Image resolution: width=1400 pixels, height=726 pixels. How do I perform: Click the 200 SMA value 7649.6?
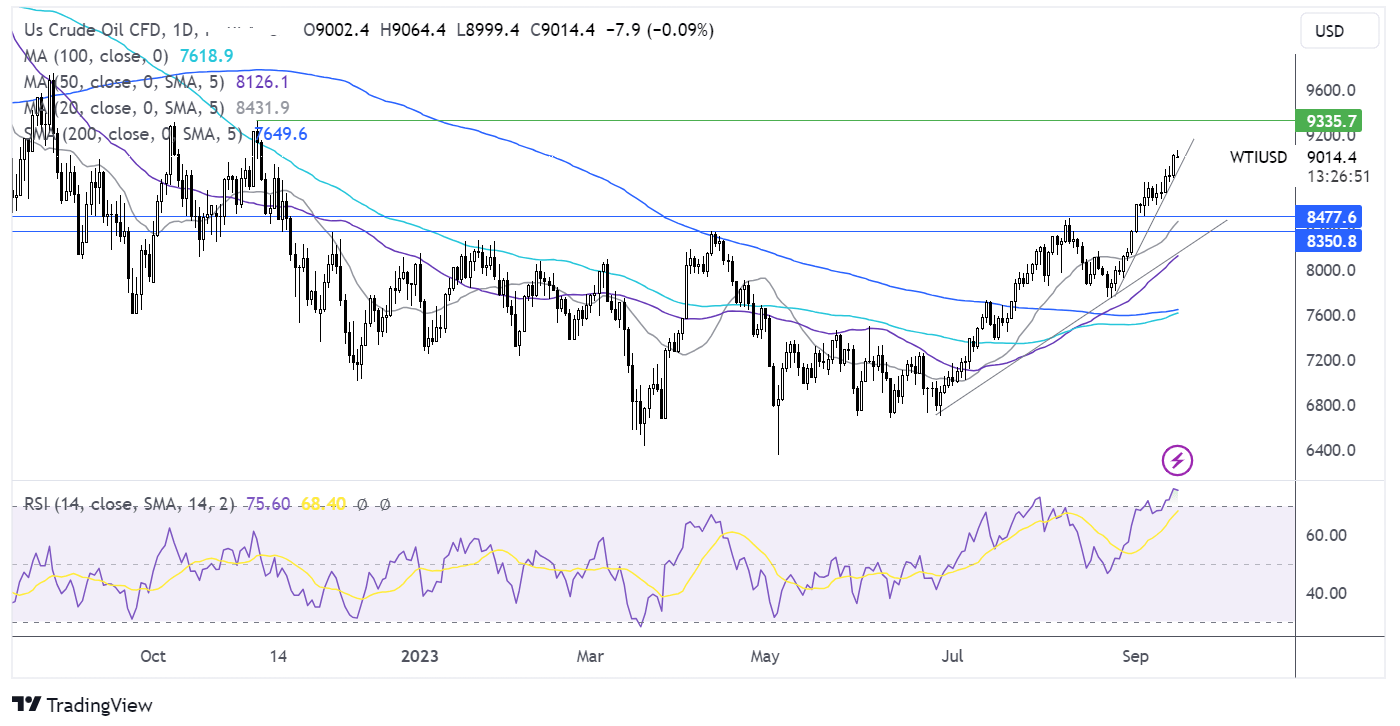tap(281, 134)
